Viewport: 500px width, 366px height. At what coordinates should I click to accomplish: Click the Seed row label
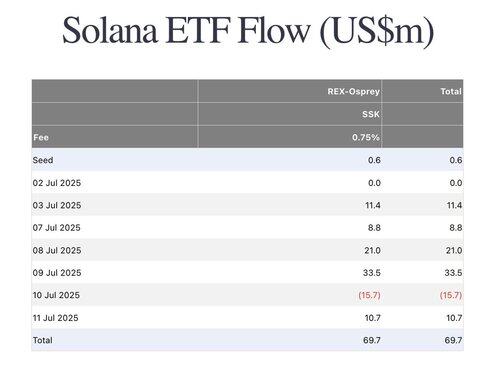tap(43, 160)
